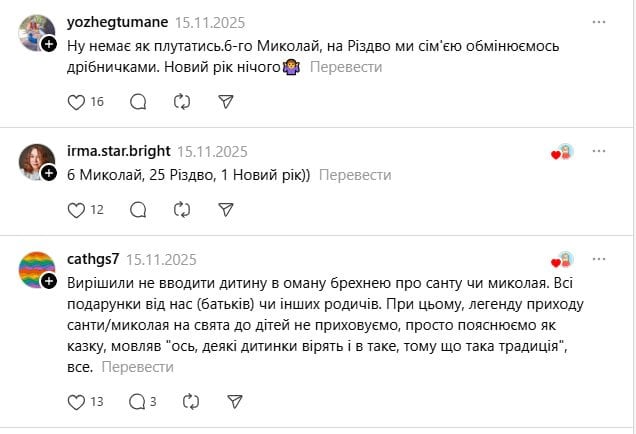The image size is (636, 434).
Task: Translate yozhegtumane's comment with Перевести
Action: pyautogui.click(x=346, y=67)
